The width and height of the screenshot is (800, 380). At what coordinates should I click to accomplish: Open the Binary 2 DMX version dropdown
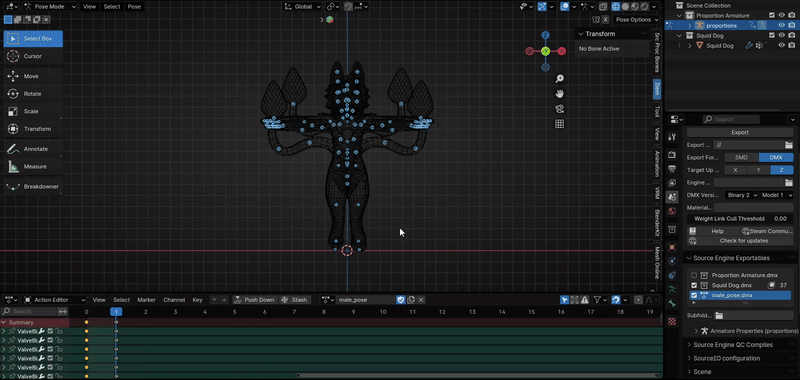(742, 195)
